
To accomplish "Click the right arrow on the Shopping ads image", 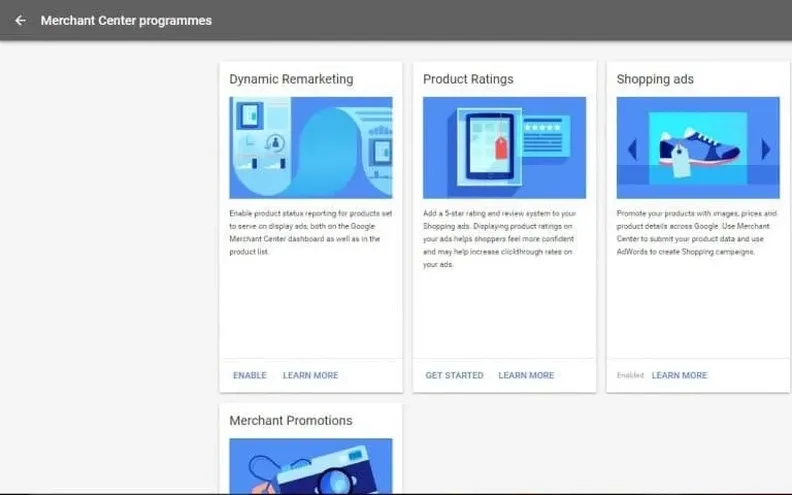I will (x=766, y=150).
